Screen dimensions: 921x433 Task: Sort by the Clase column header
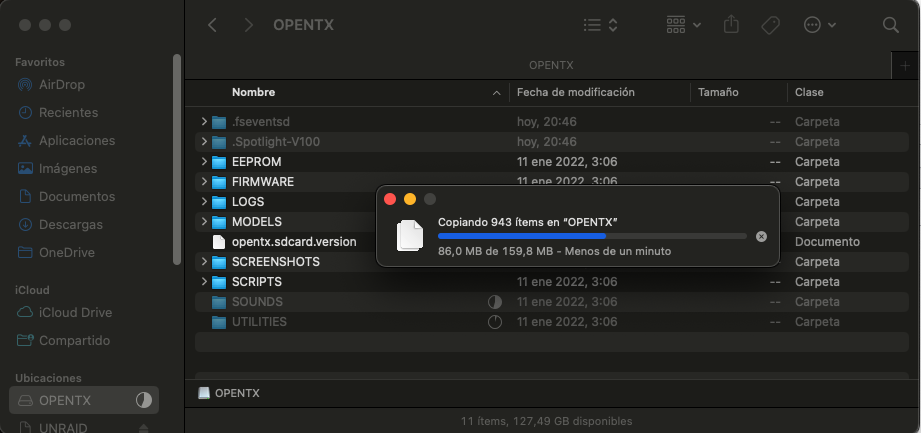click(x=809, y=92)
